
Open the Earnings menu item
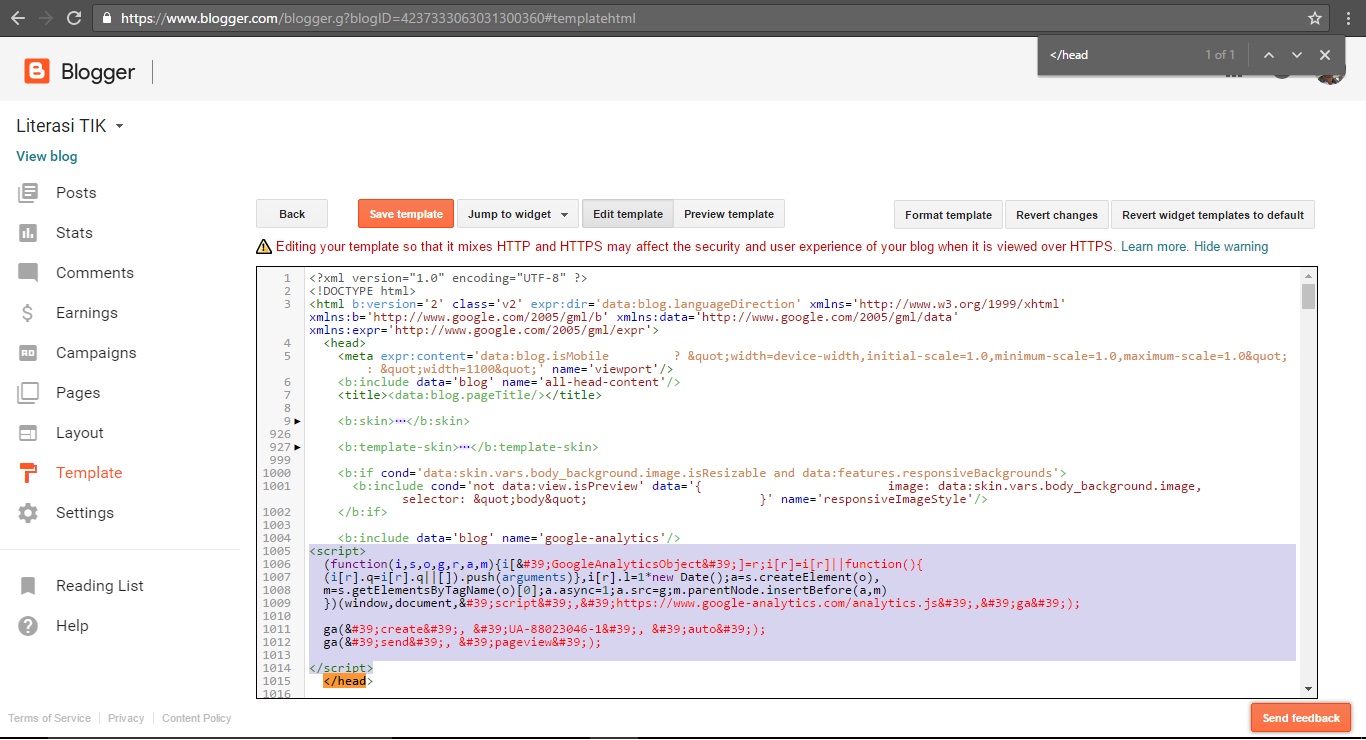coord(87,313)
